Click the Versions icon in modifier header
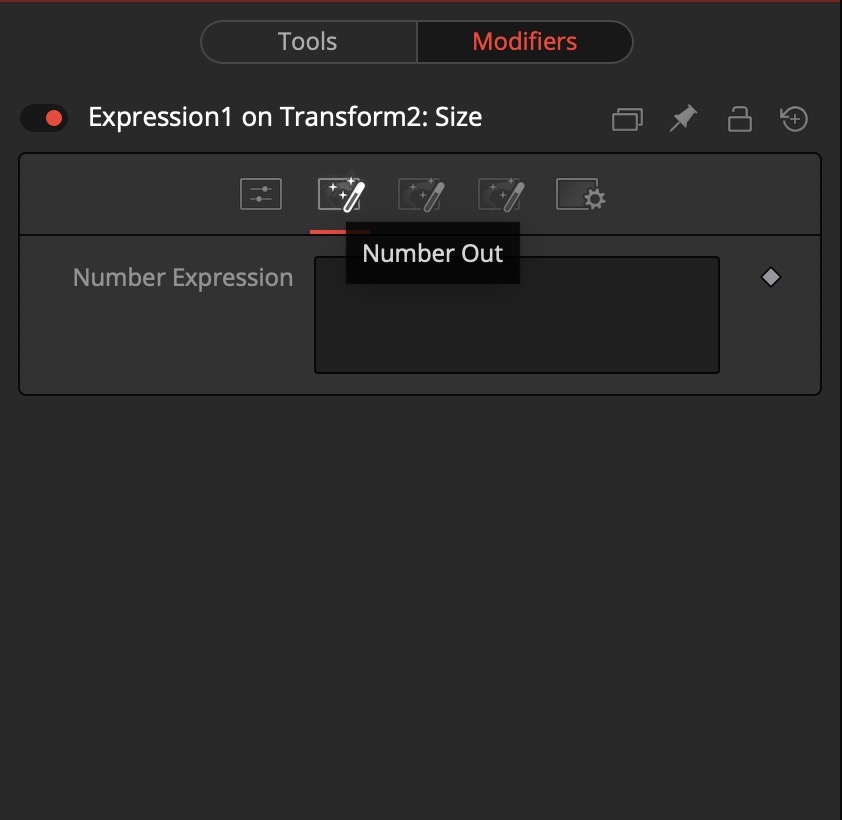 coord(627,119)
